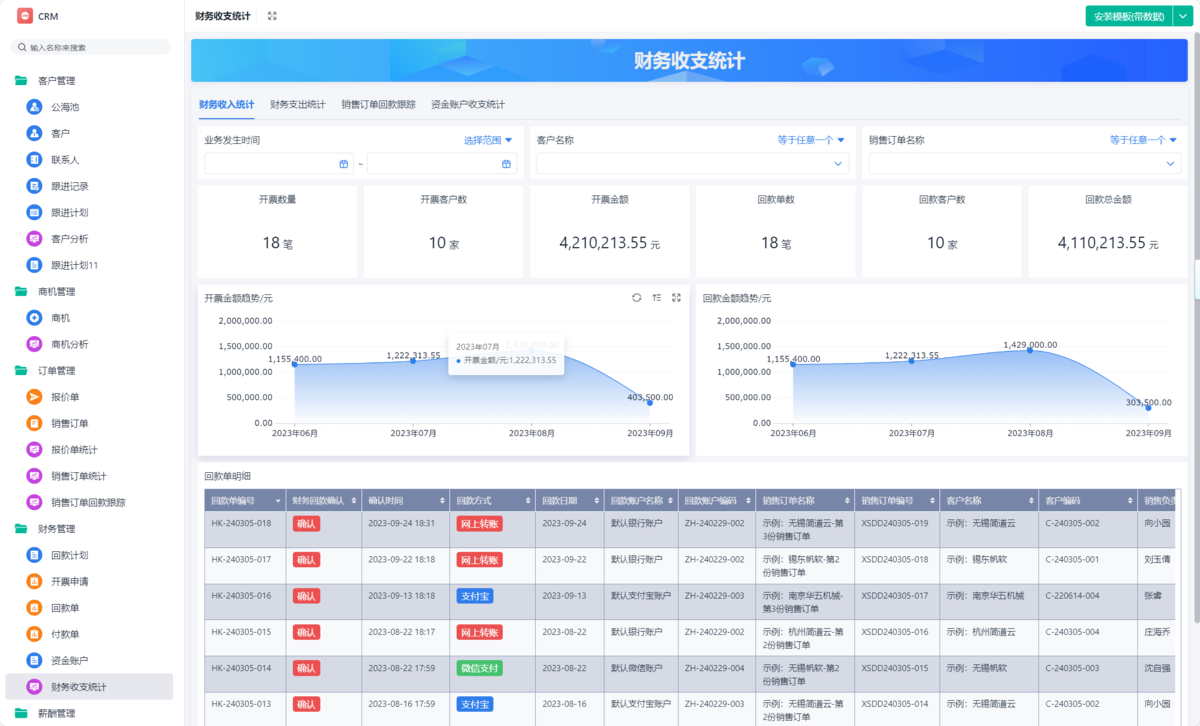
Task: Collapse the 财务管理 folder group
Action: [x=21, y=528]
